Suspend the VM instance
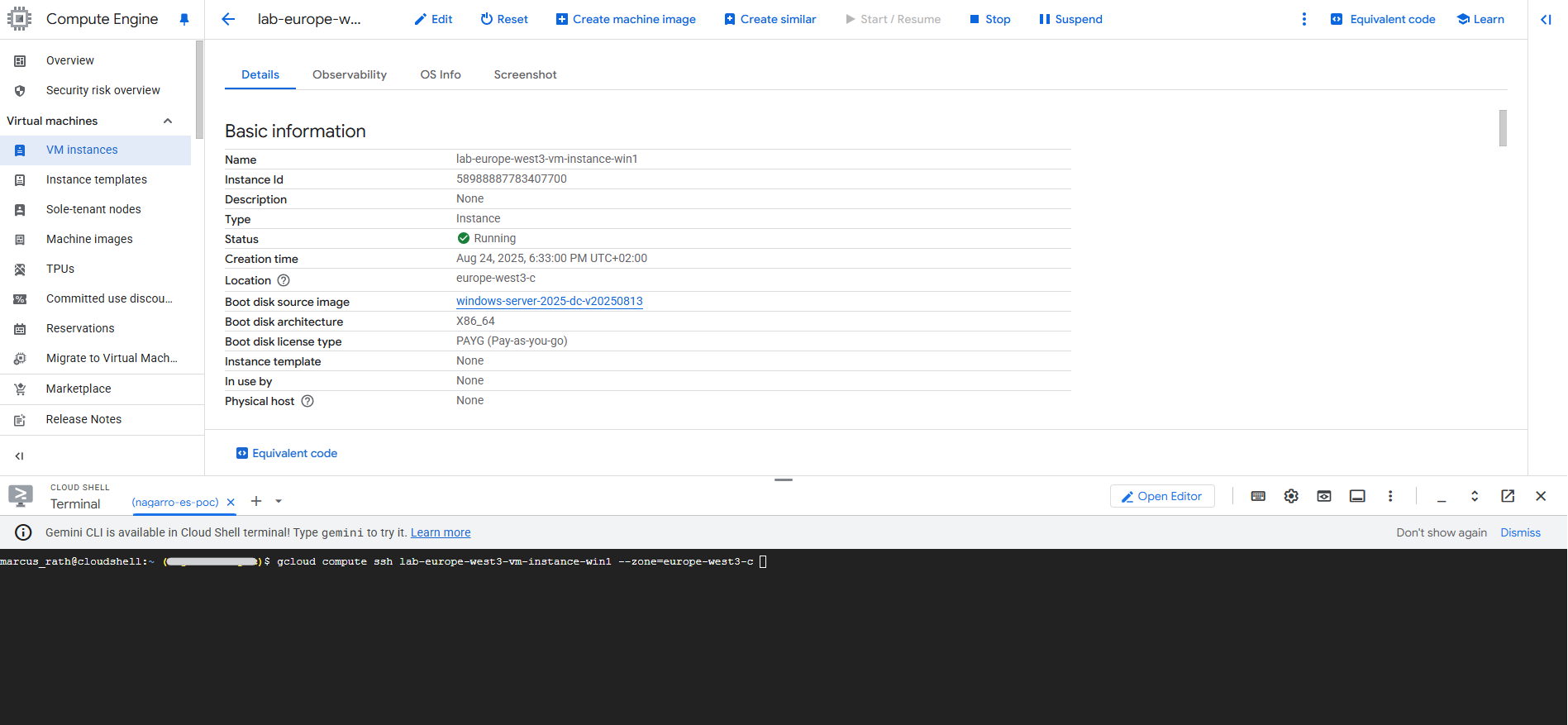Image resolution: width=1568 pixels, height=725 pixels. click(x=1070, y=19)
